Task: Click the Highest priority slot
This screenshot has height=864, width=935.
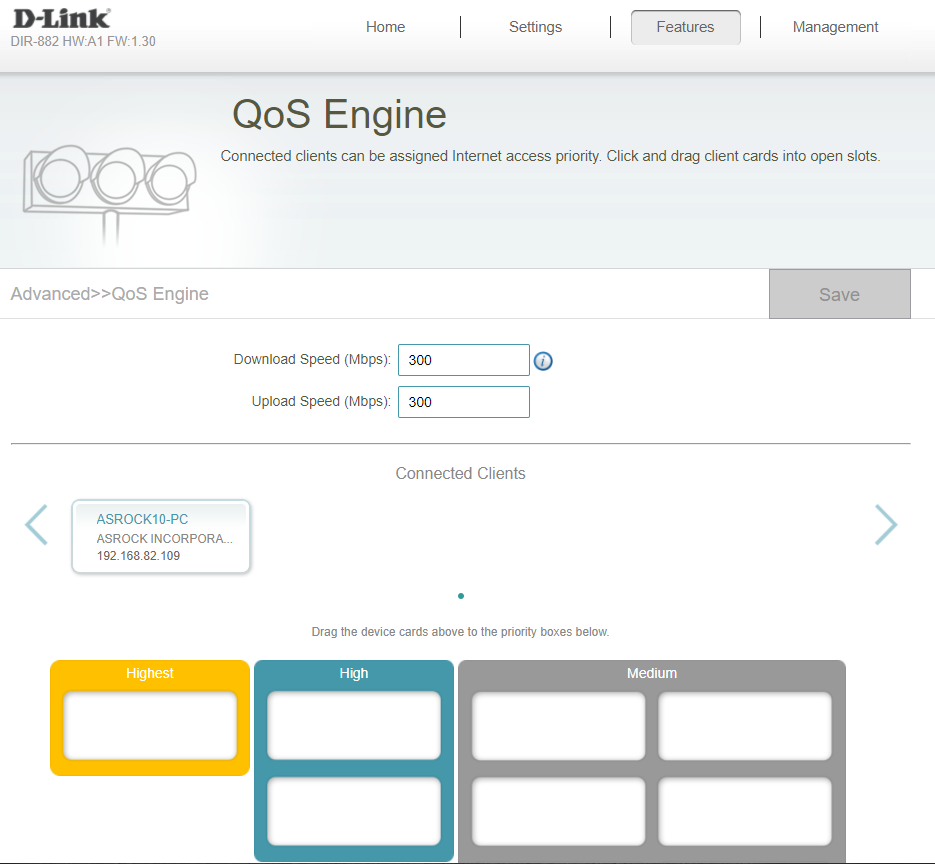Action: coord(150,725)
